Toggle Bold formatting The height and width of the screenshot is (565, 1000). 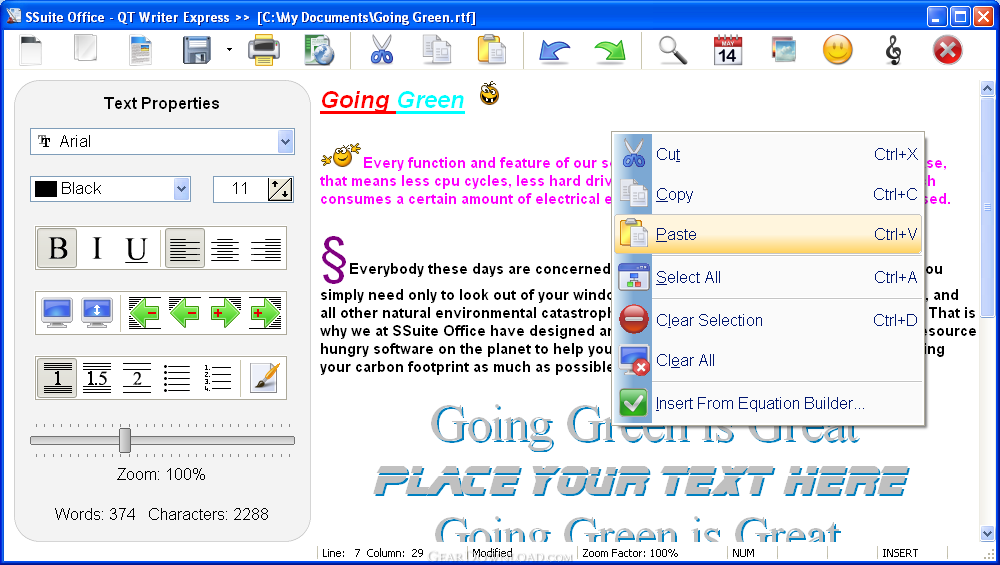(x=57, y=248)
